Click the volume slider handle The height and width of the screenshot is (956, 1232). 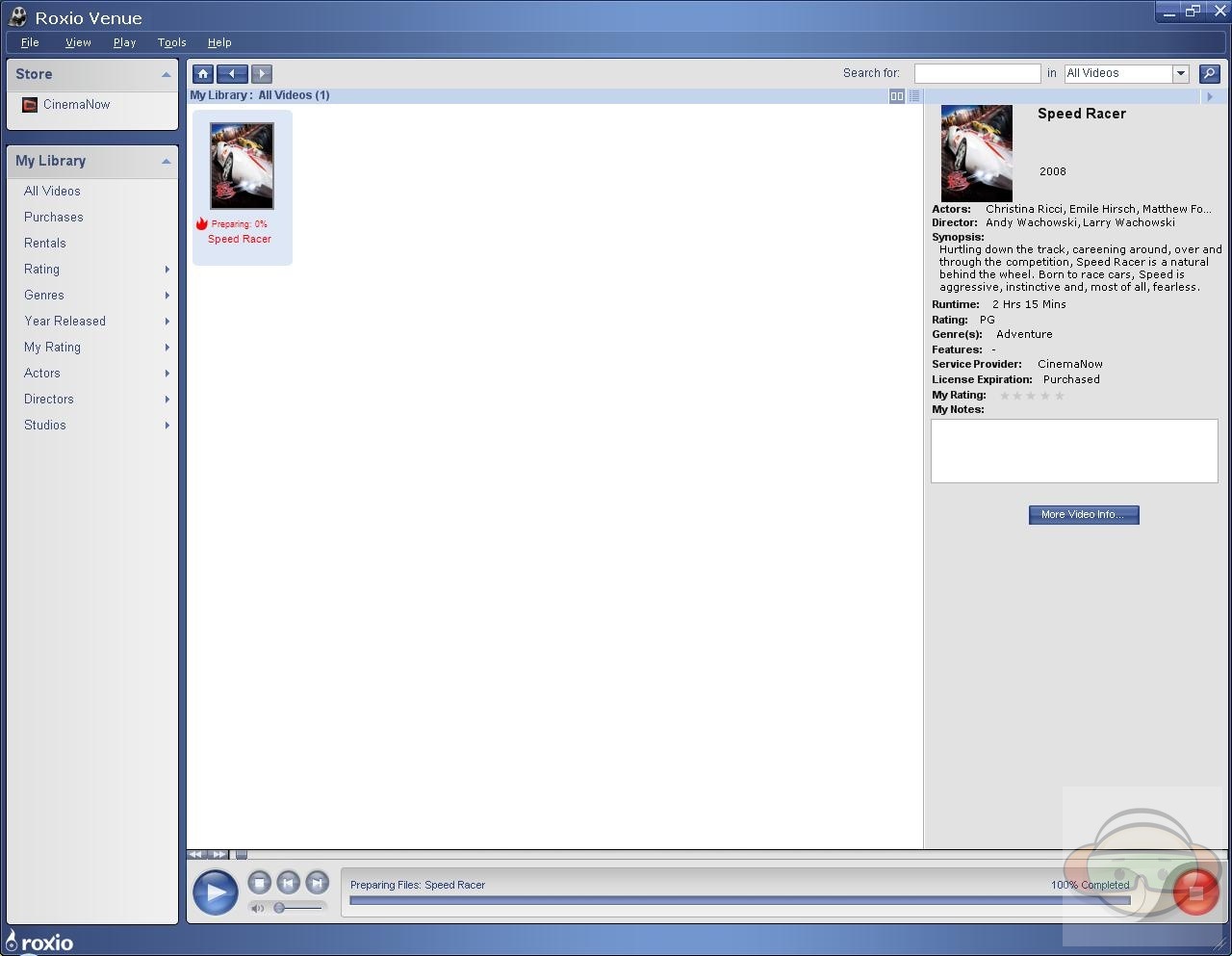(279, 908)
